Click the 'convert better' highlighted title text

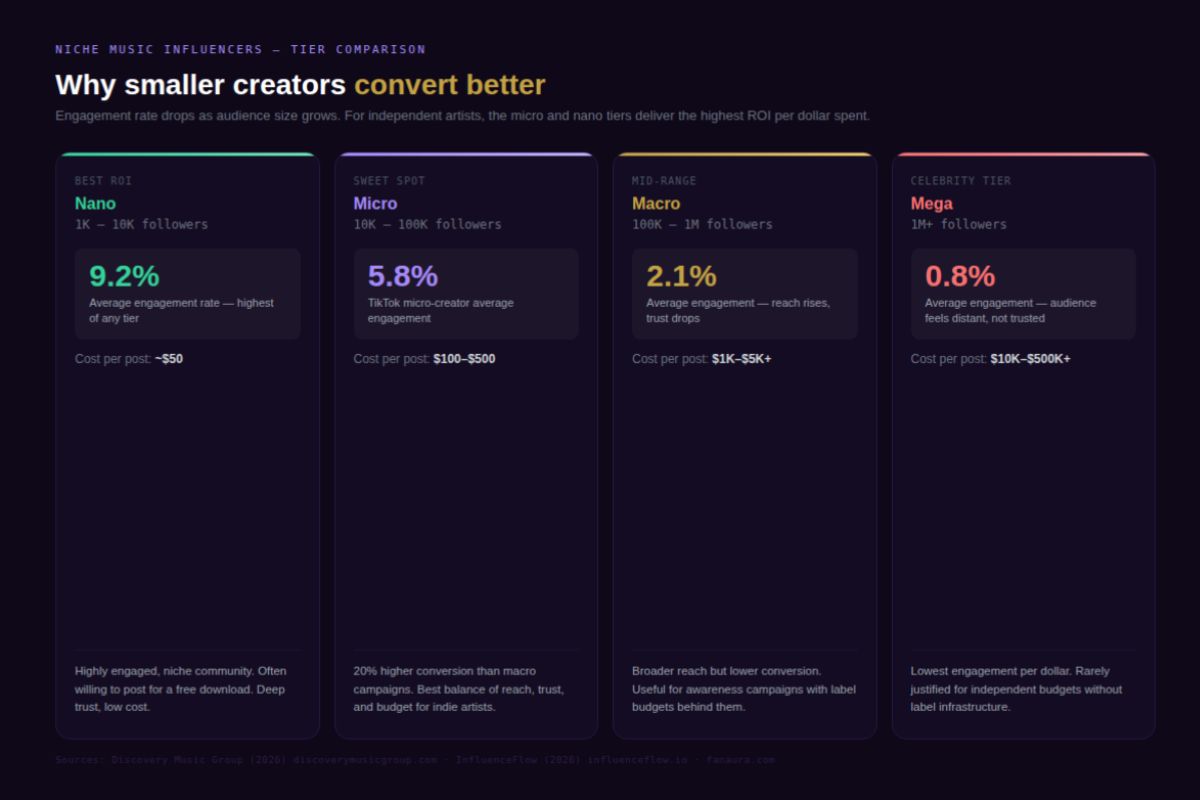coord(449,85)
